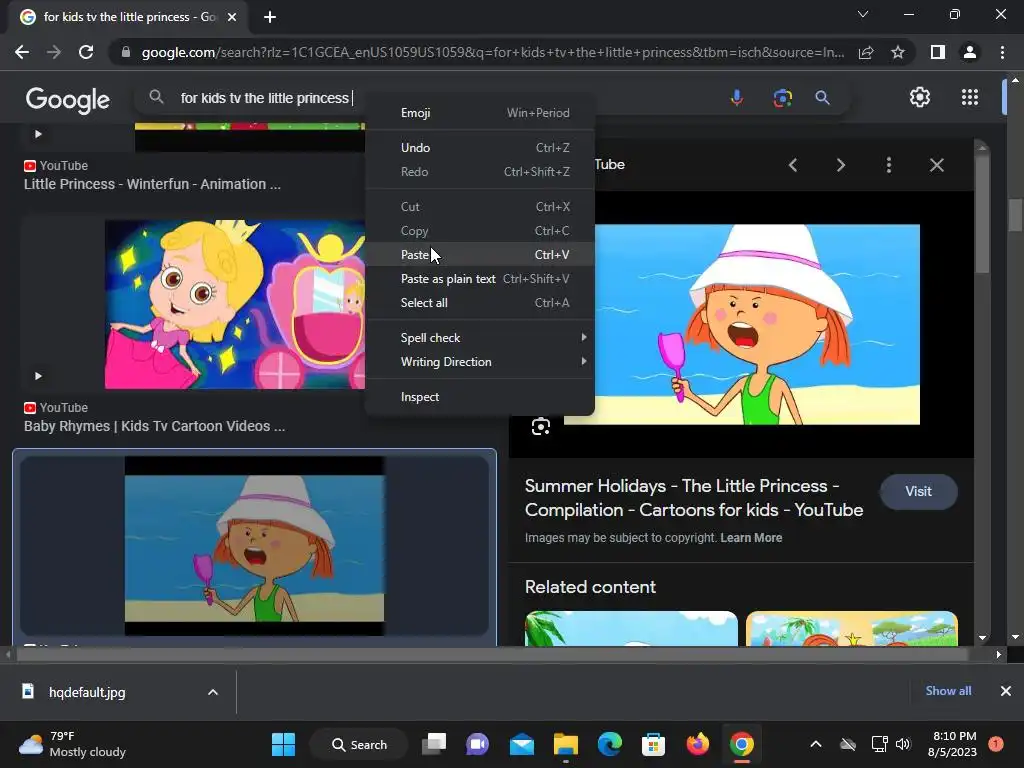The image size is (1024, 768).
Task: Go to next image in preview panel
Action: tap(840, 165)
